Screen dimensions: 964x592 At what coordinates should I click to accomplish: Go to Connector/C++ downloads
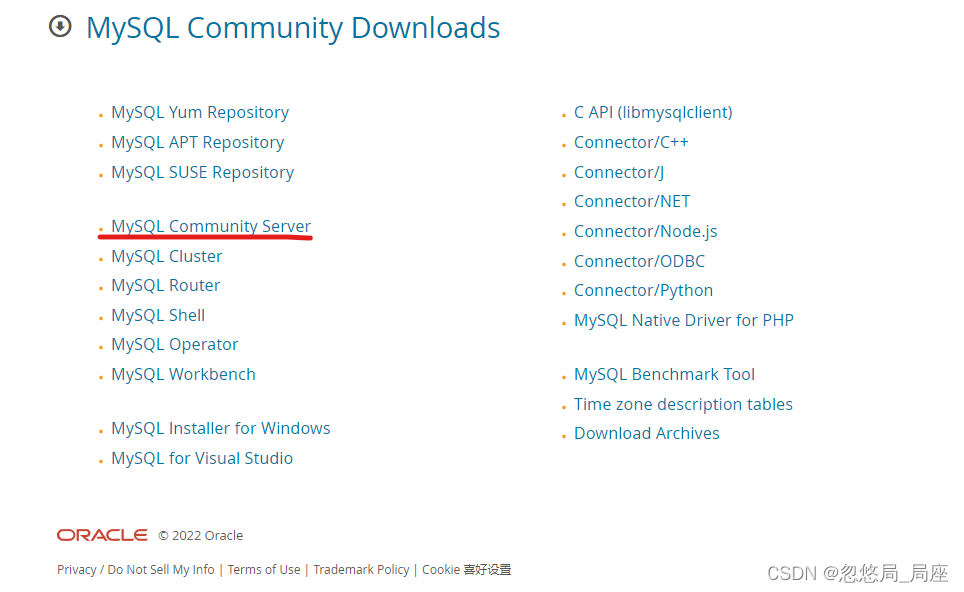tap(631, 143)
